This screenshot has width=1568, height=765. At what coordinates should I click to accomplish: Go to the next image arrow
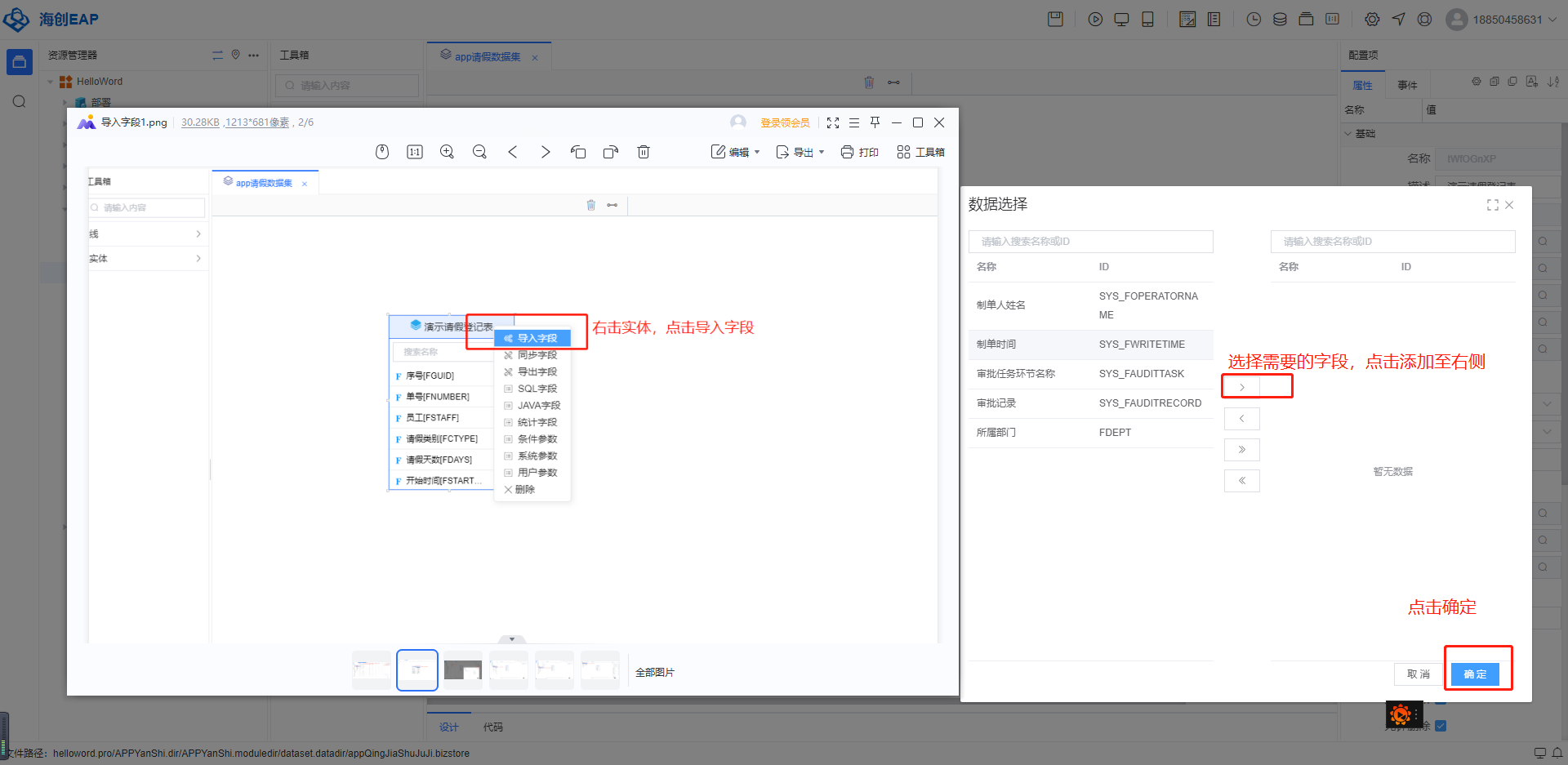tap(546, 152)
